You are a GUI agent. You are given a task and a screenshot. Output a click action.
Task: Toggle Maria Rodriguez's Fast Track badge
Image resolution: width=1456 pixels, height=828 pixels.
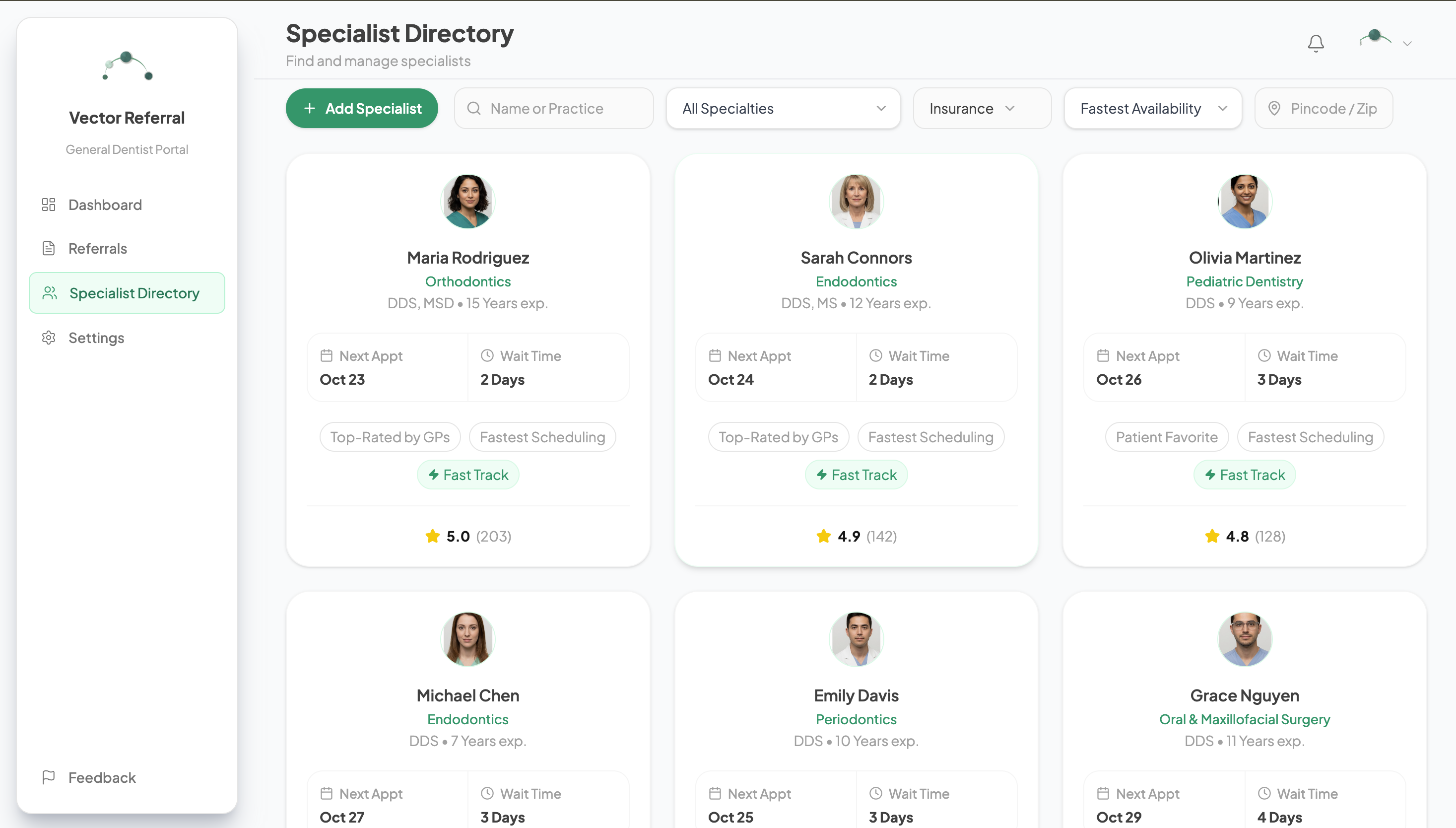(x=467, y=474)
